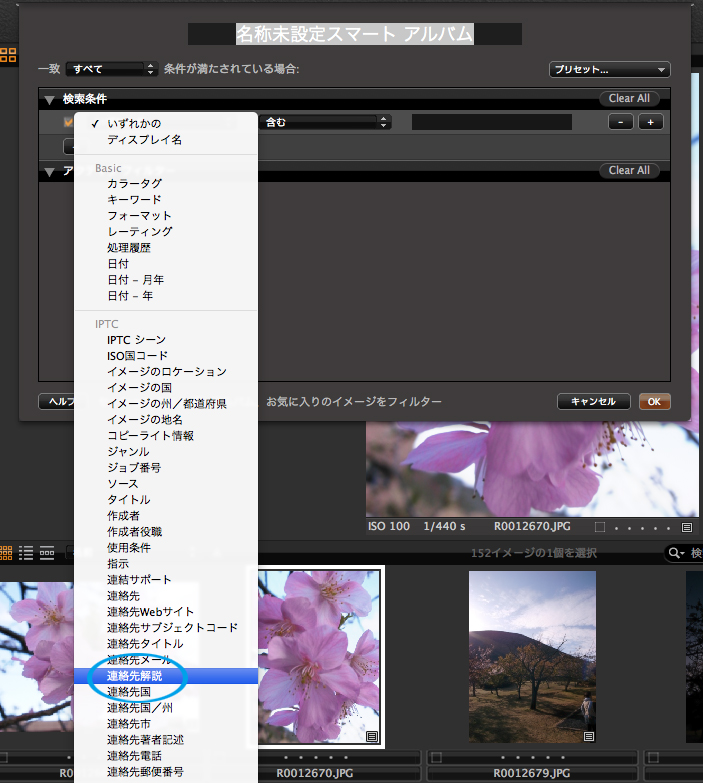The height and width of the screenshot is (783, 703).
Task: Click the OK button
Action: pos(654,401)
